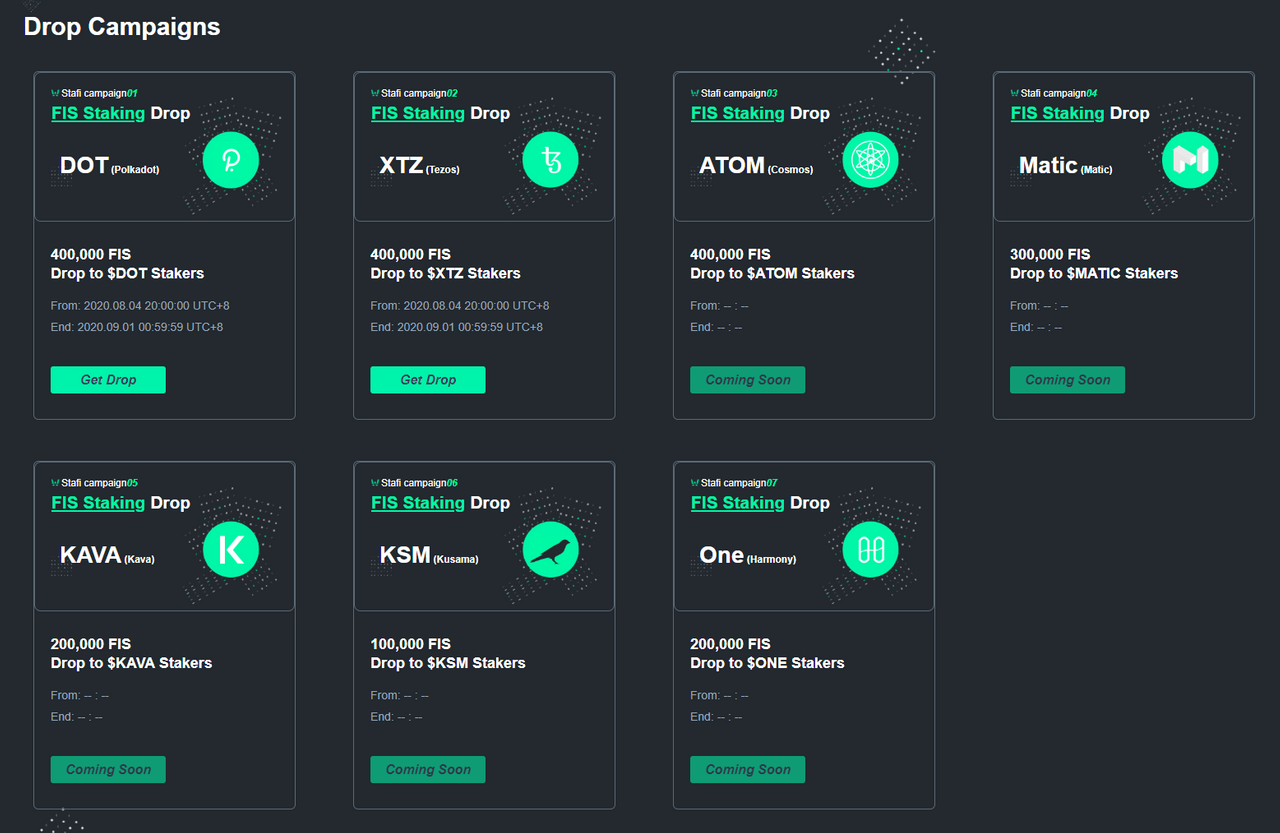Open FIS Staking link in KAVA card
Image resolution: width=1280 pixels, height=833 pixels.
click(98, 503)
